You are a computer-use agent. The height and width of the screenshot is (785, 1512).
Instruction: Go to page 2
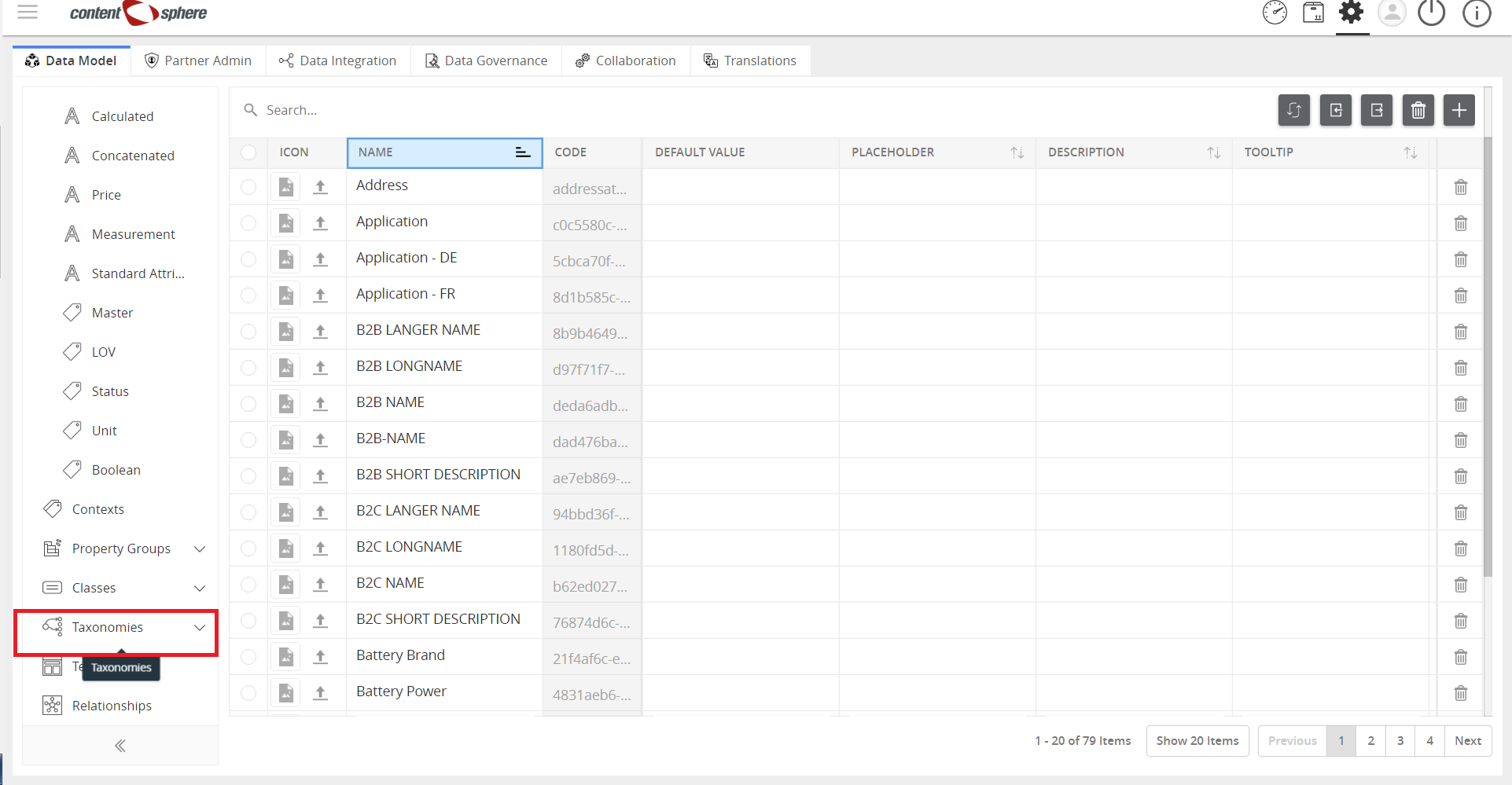tap(1371, 741)
